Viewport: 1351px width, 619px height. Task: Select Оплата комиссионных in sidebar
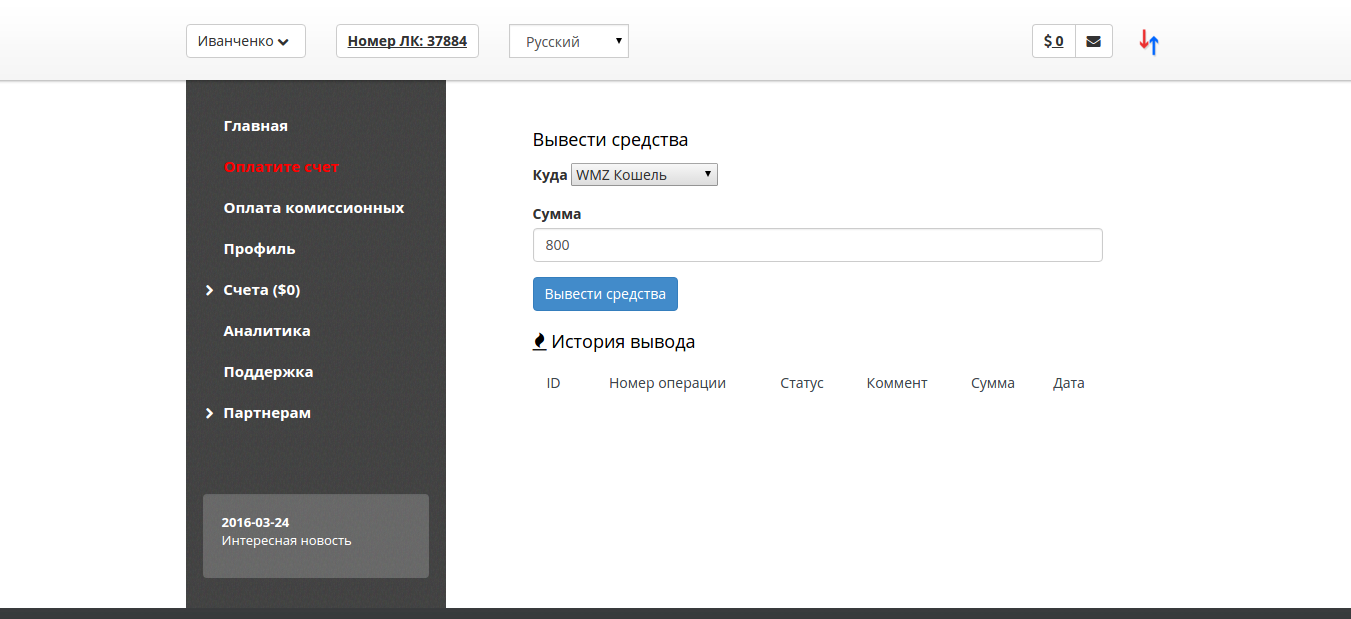click(x=313, y=208)
